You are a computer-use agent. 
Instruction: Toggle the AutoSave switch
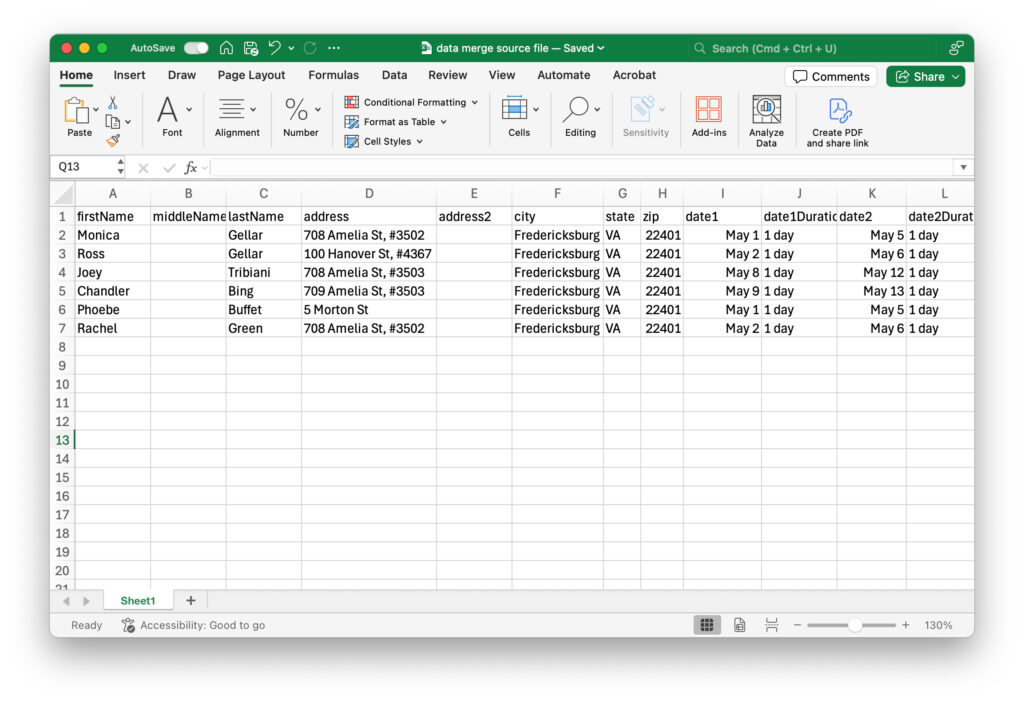click(196, 48)
